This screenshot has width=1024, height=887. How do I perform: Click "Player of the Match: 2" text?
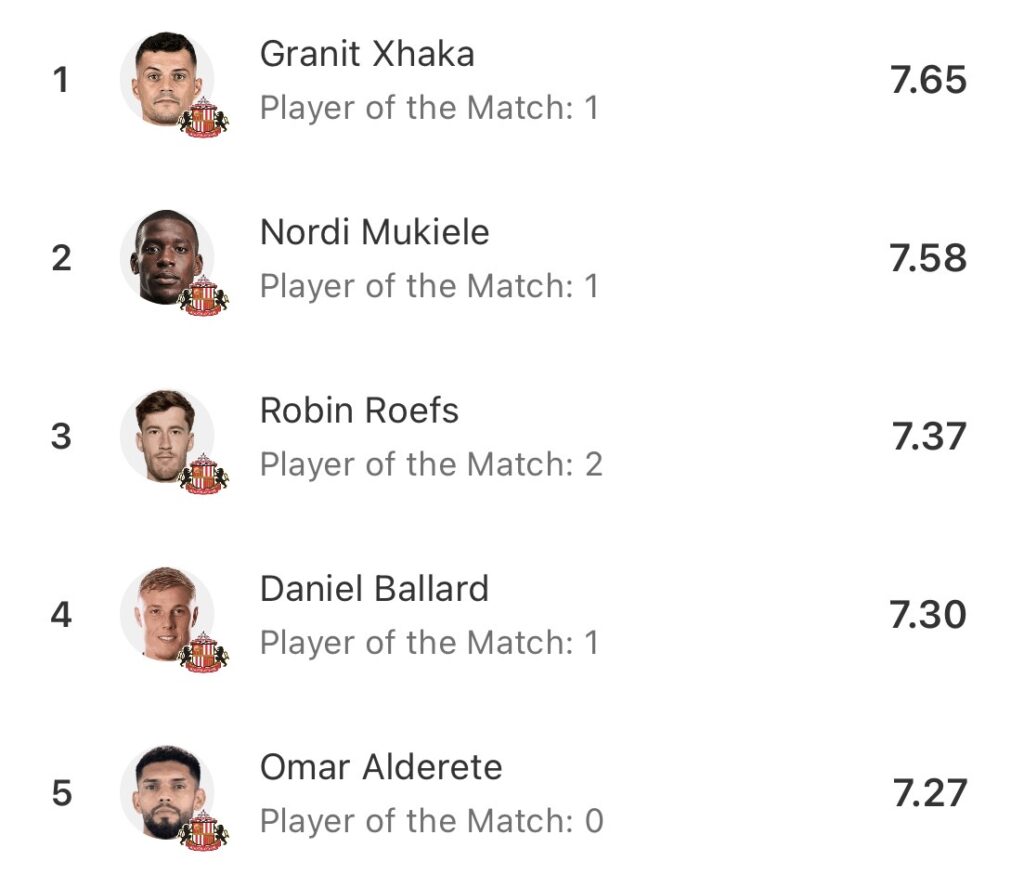[x=431, y=464]
